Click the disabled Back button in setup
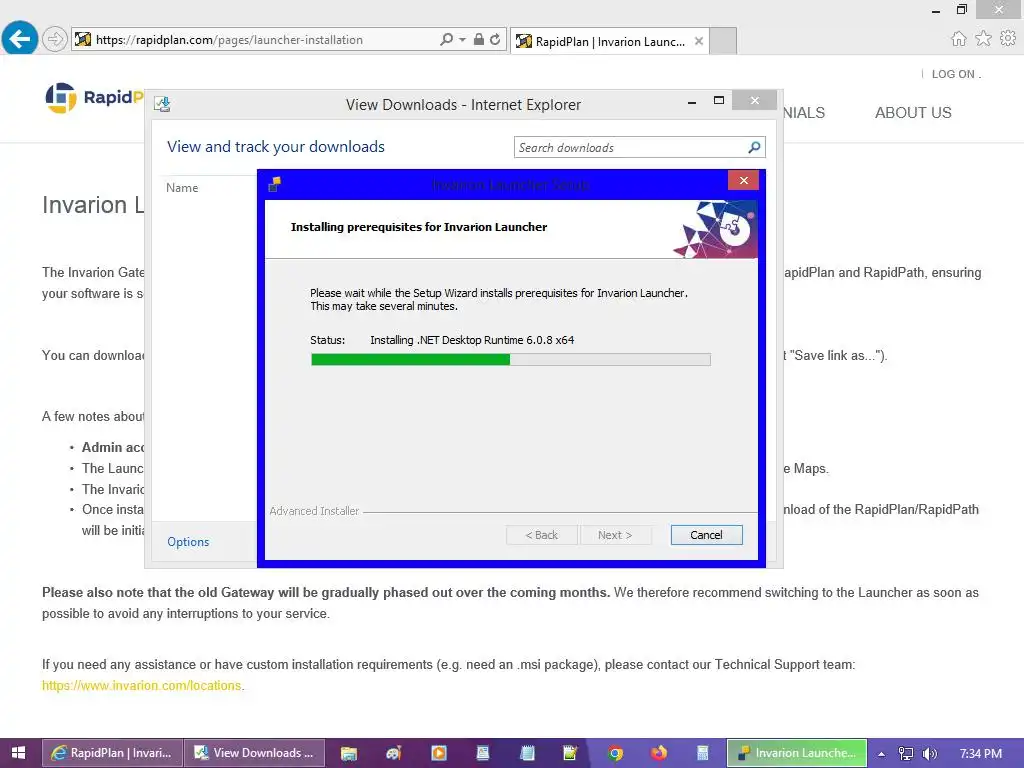This screenshot has height=768, width=1024. point(541,535)
